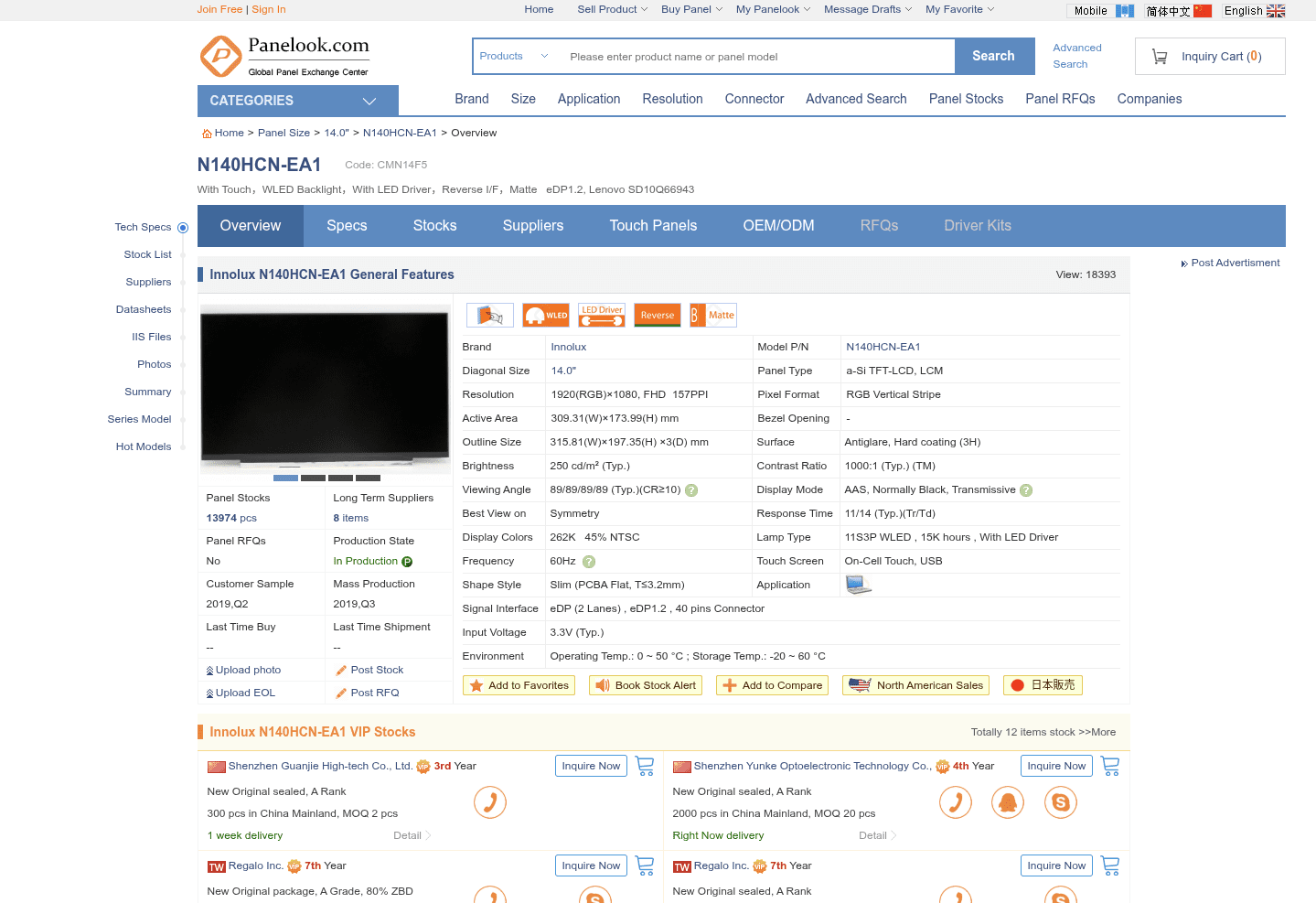Open Display Mode help question mark

click(1026, 490)
